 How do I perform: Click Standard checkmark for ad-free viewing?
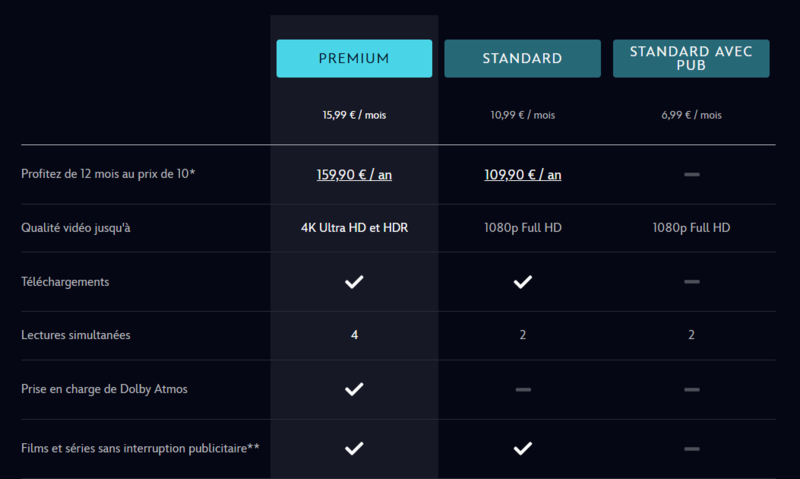coord(522,448)
